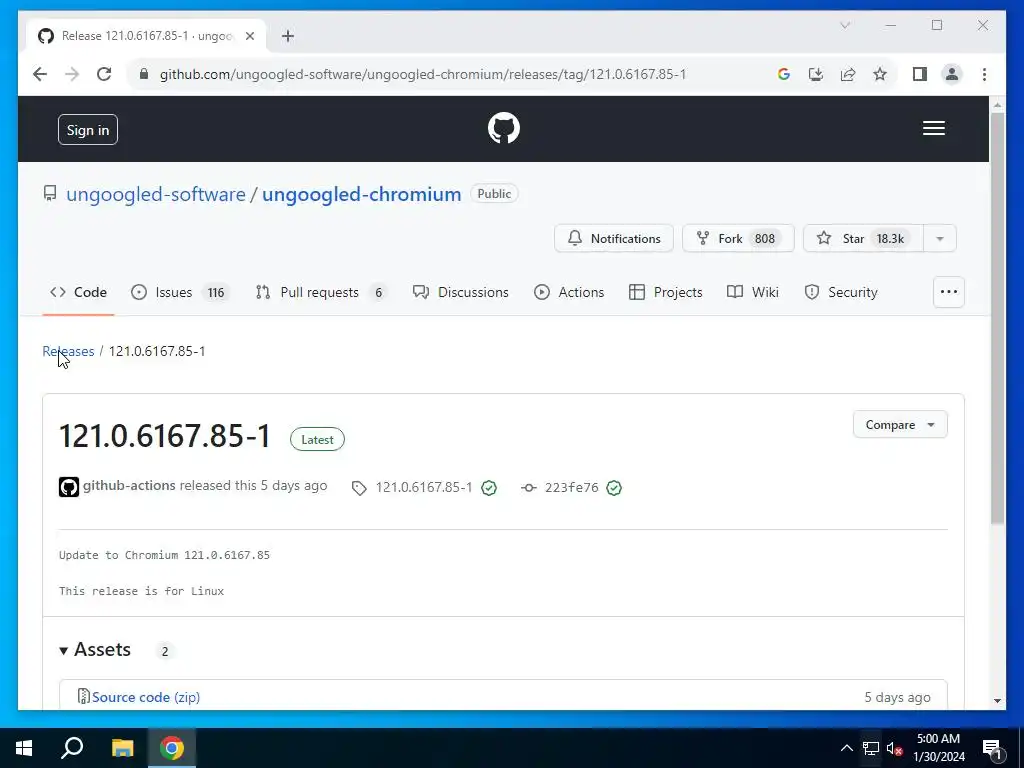Screen dimensions: 1024x768
Task: Open Windows search from the taskbar
Action: coord(72,748)
